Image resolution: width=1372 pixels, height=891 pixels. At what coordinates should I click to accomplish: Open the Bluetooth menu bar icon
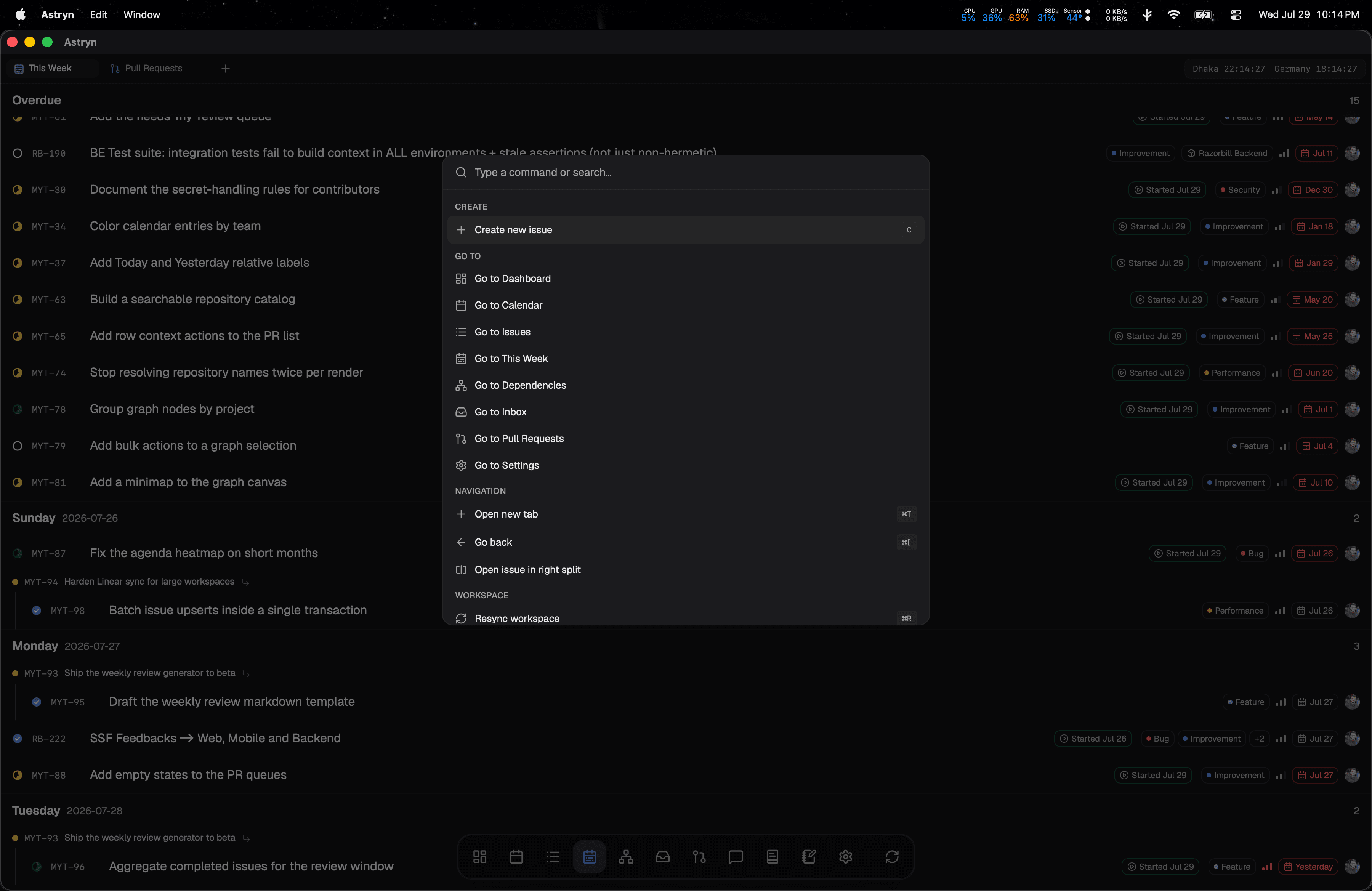1147,15
